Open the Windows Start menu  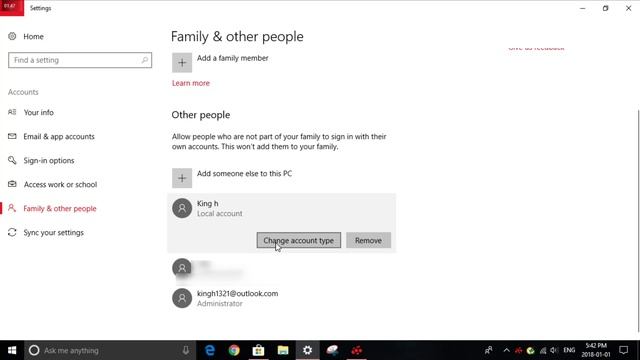pos(12,350)
